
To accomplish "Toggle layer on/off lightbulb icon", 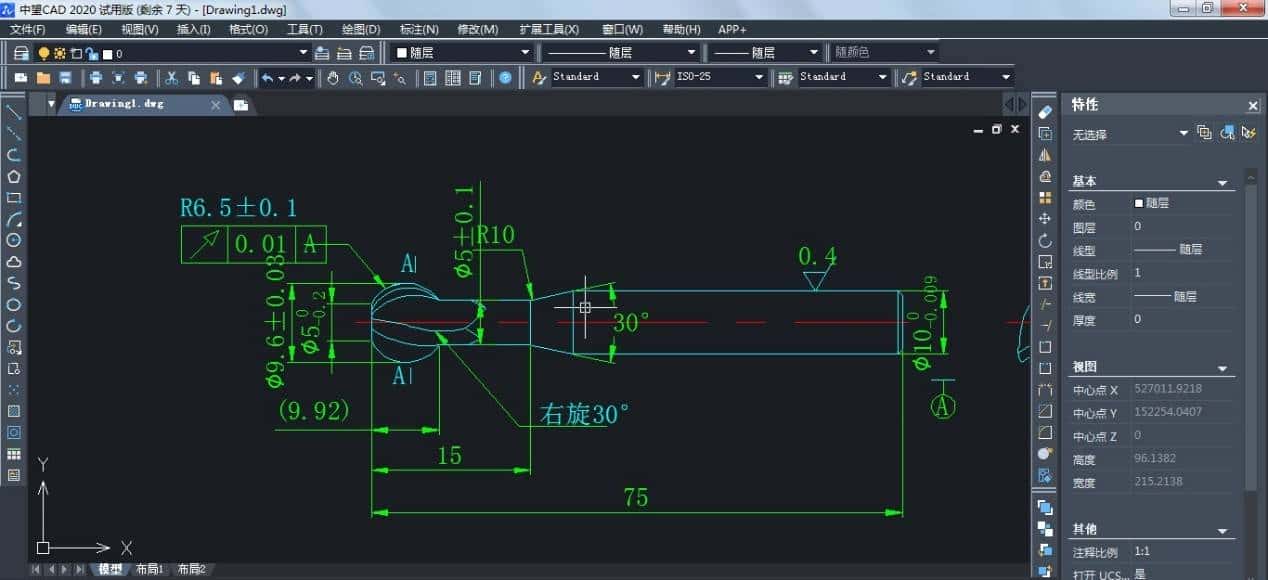I will point(44,53).
